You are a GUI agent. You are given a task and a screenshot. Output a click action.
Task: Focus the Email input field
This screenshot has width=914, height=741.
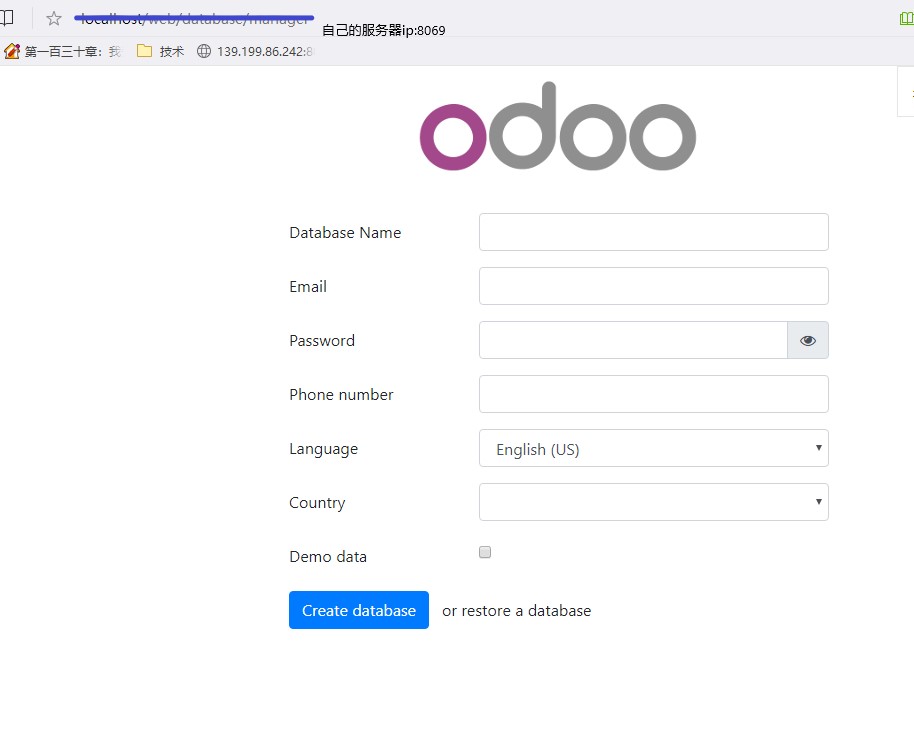coord(653,286)
